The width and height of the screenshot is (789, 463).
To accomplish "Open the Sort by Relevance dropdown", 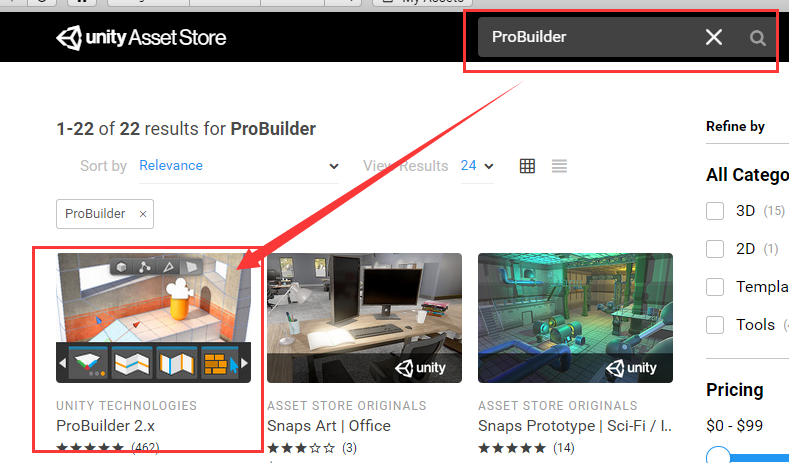I will point(239,166).
